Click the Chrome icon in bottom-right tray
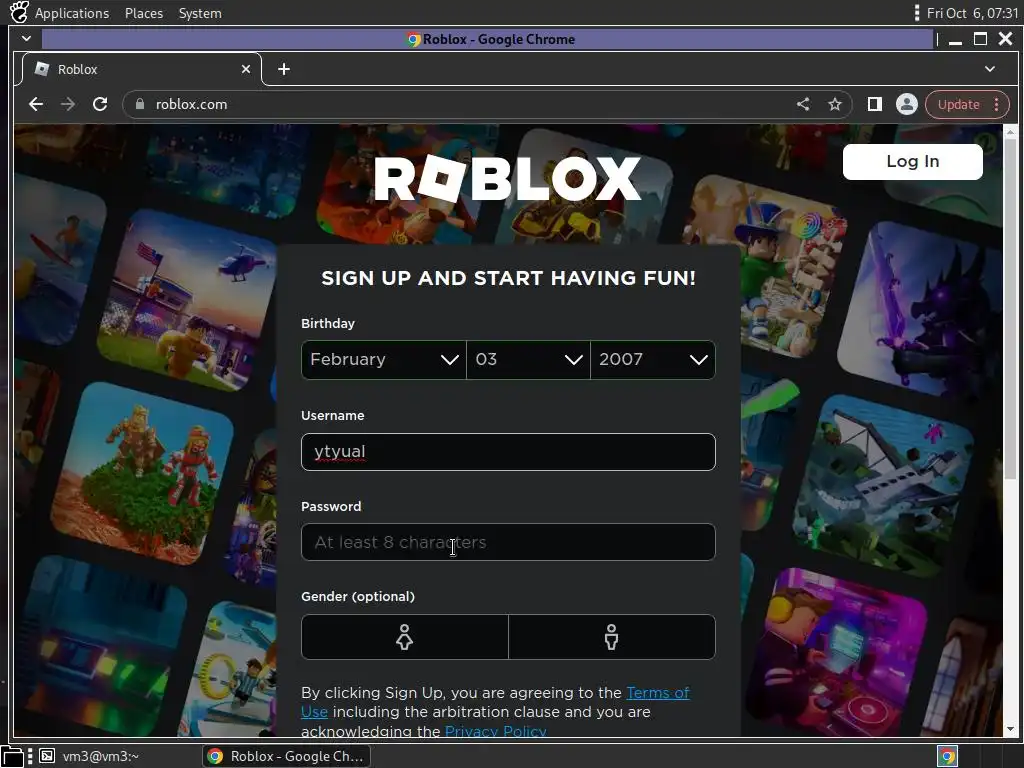The height and width of the screenshot is (768, 1024). pos(948,756)
